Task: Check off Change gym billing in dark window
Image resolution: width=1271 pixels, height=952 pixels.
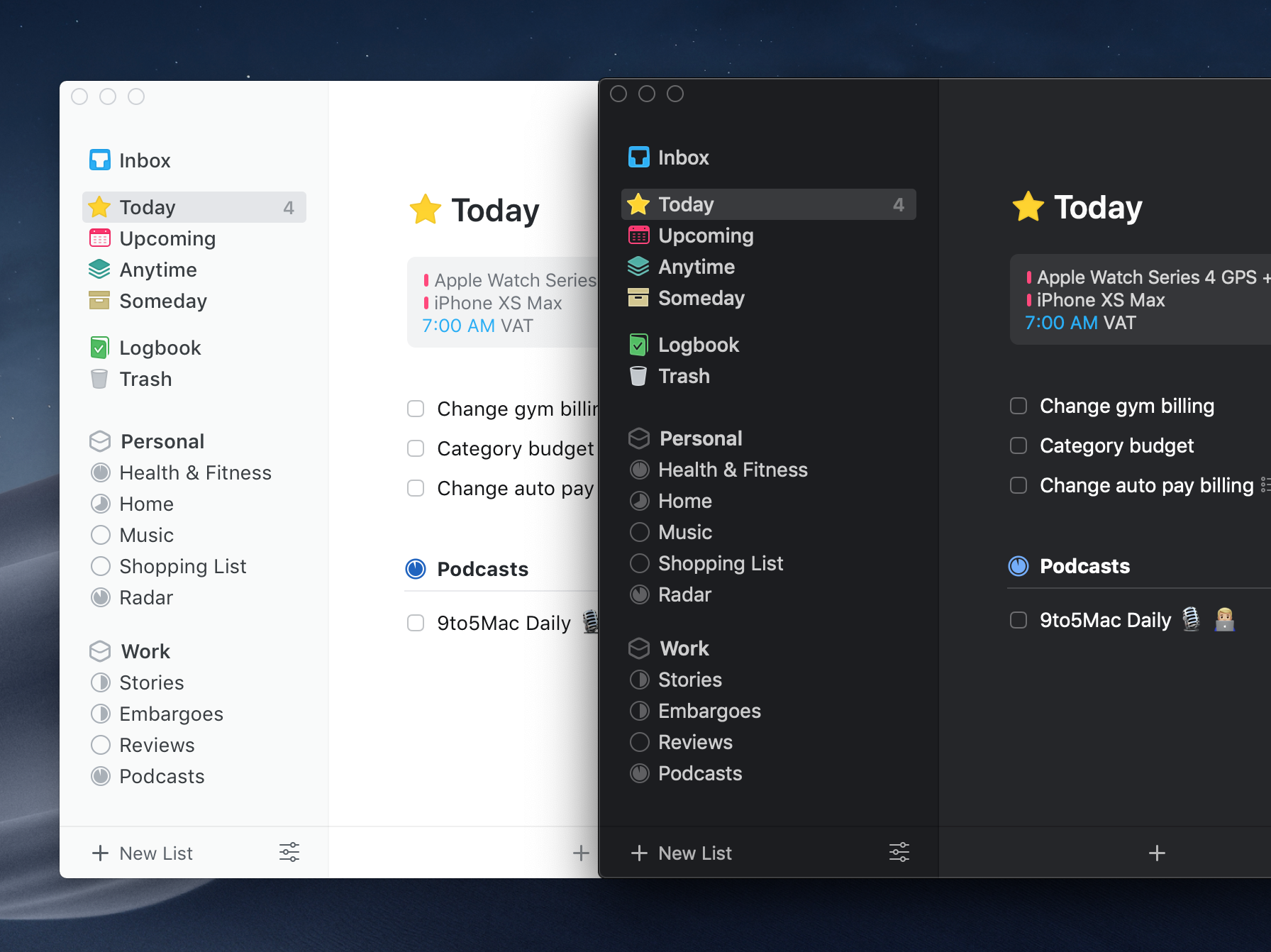Action: (1019, 406)
